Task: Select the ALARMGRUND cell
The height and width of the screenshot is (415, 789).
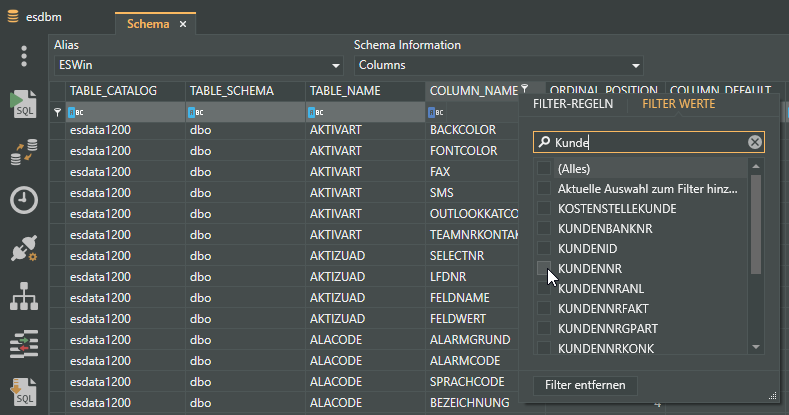Action: [472, 340]
